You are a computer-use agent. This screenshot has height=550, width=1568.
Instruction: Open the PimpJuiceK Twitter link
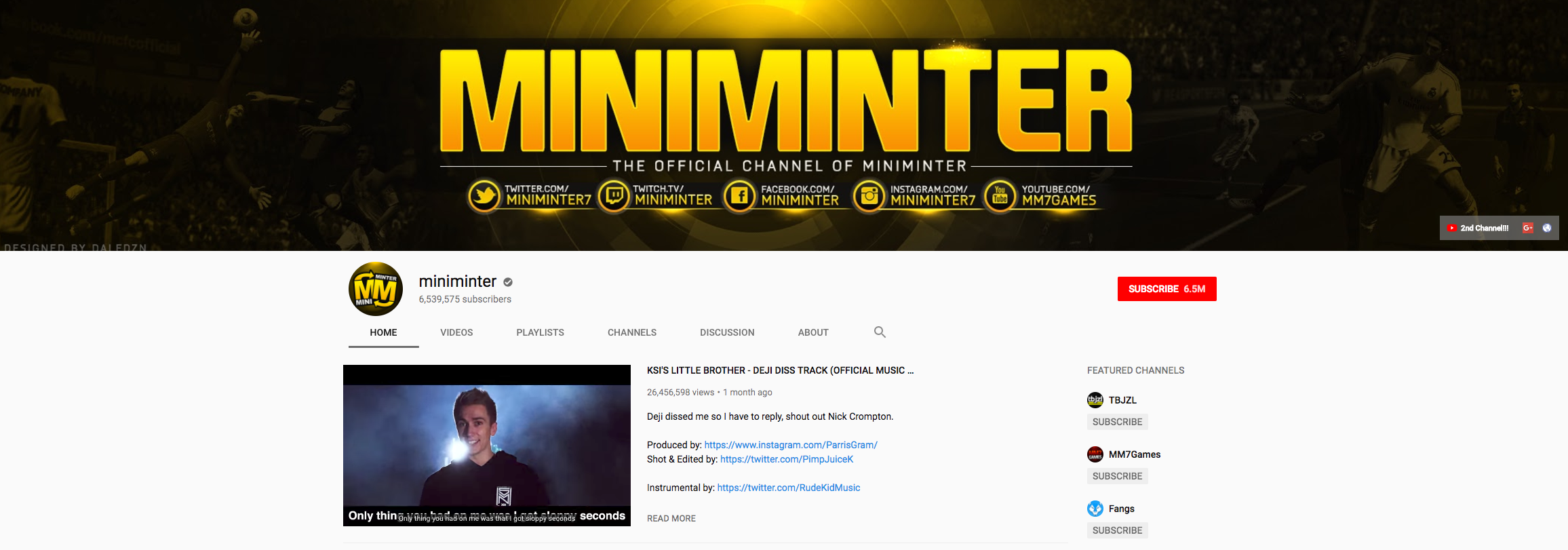pos(787,459)
